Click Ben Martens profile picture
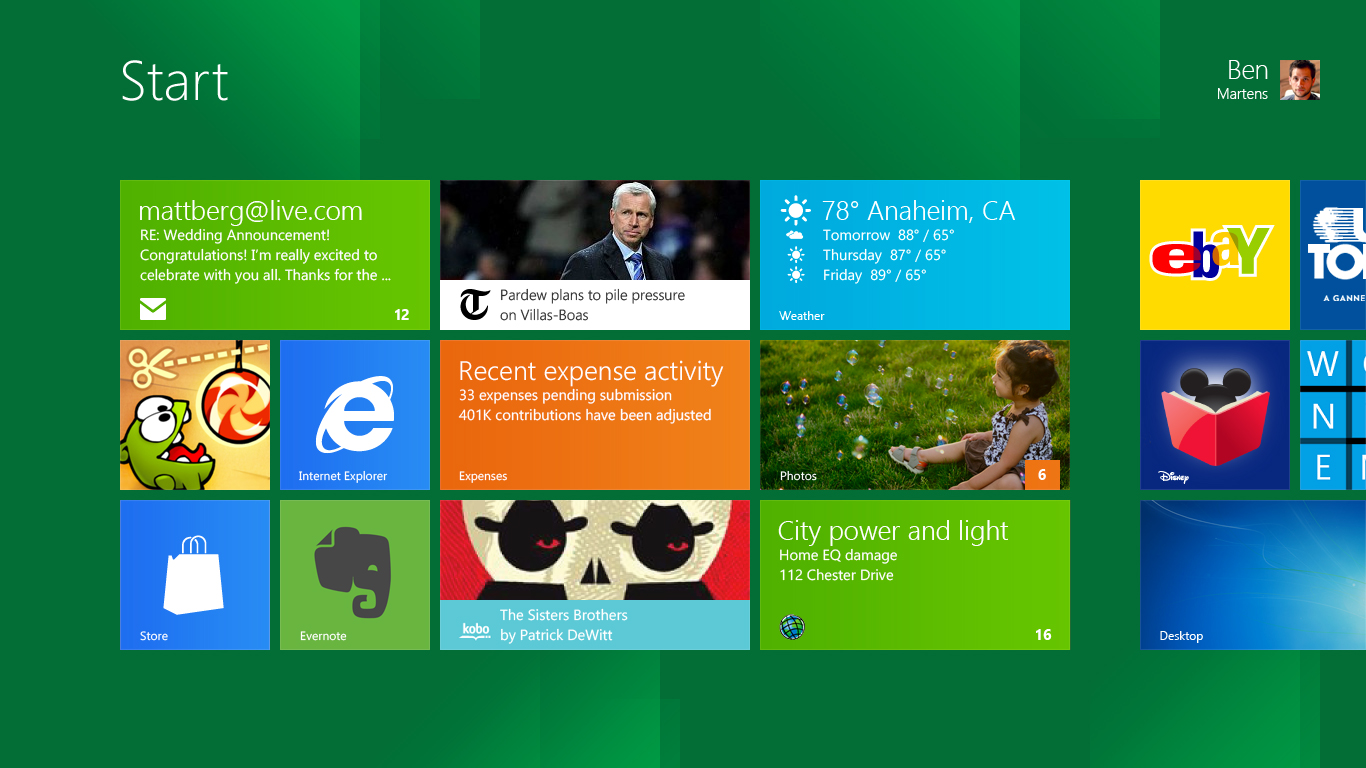 coord(1300,80)
